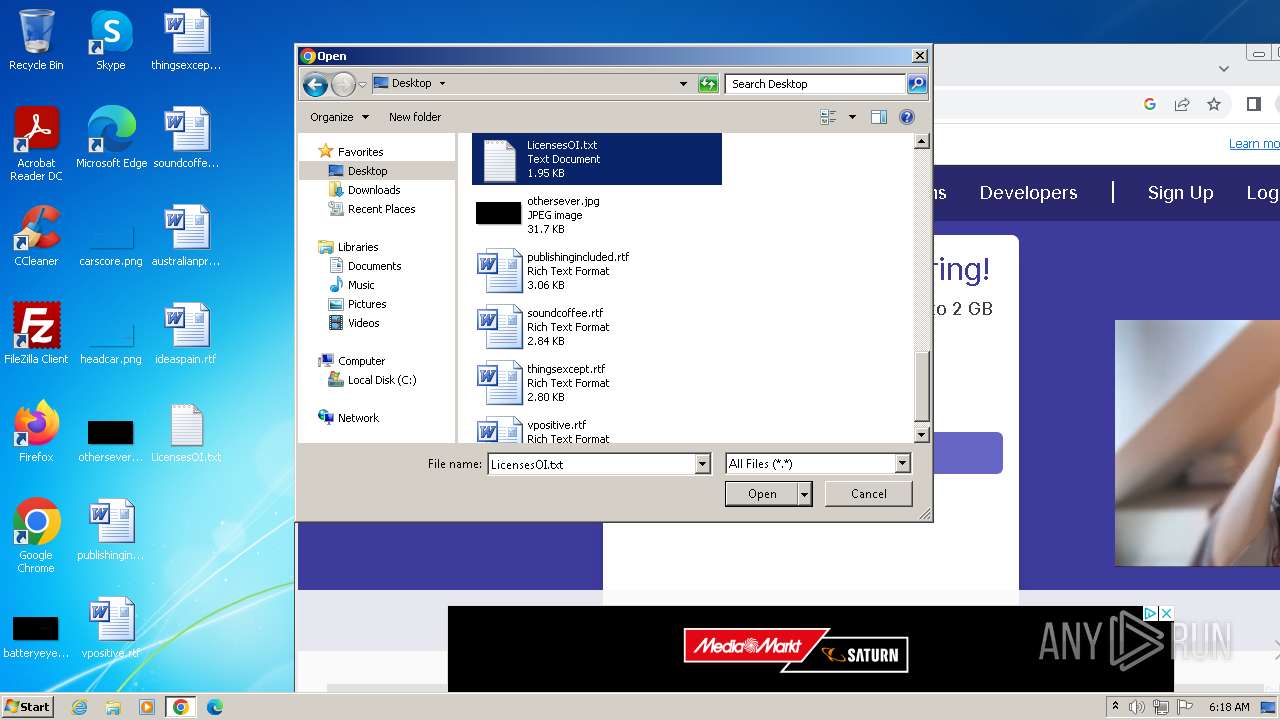Click Internet Explorer in the taskbar
This screenshot has width=1280, height=720.
79,707
